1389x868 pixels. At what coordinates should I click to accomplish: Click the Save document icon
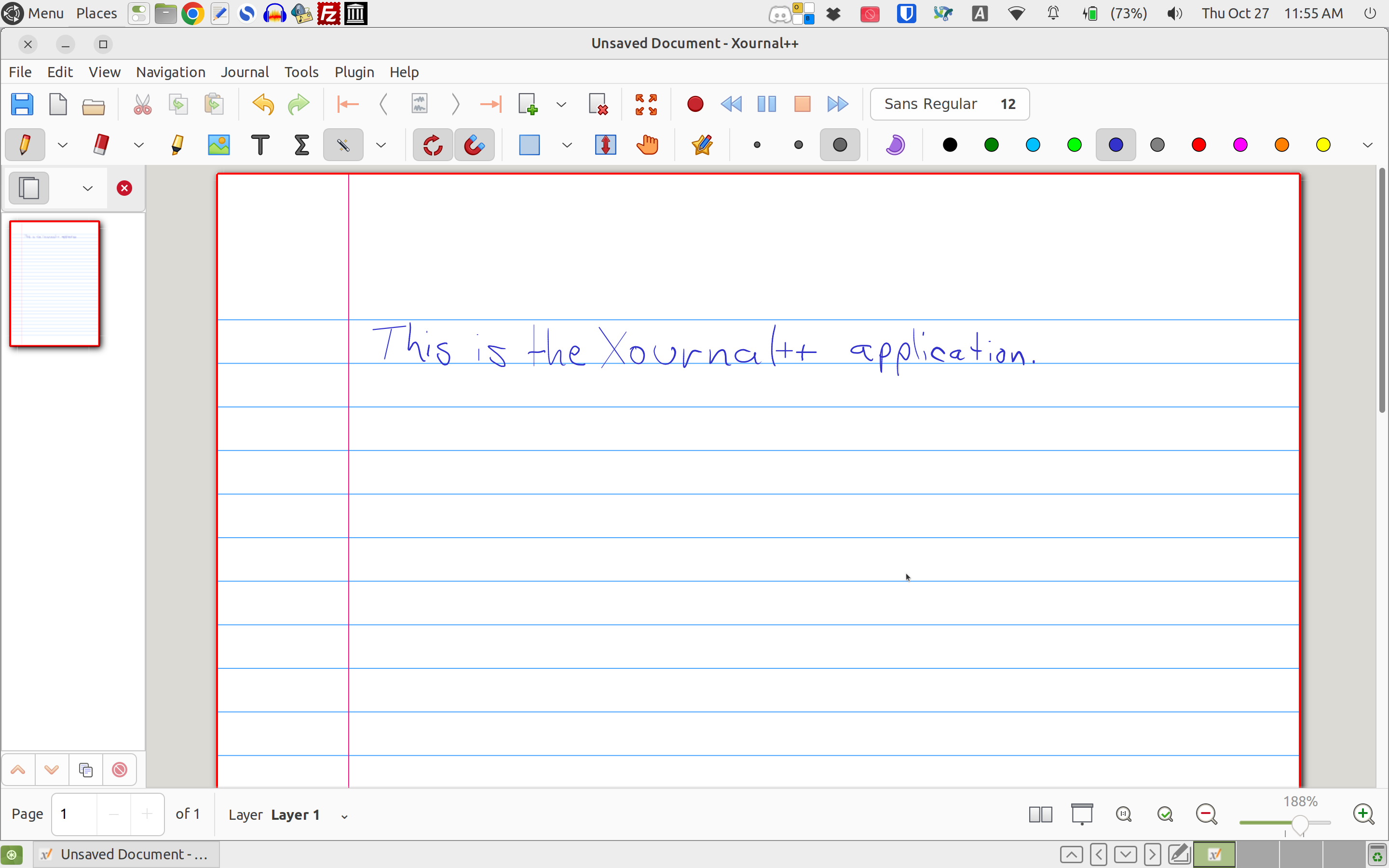22,104
